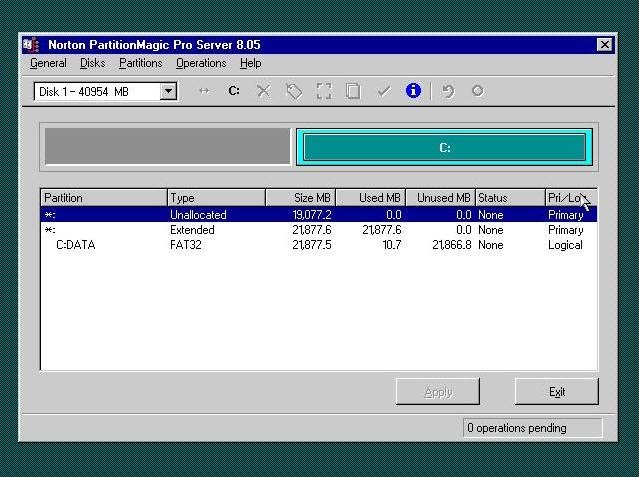Click the copy partition toolbar icon

[353, 91]
